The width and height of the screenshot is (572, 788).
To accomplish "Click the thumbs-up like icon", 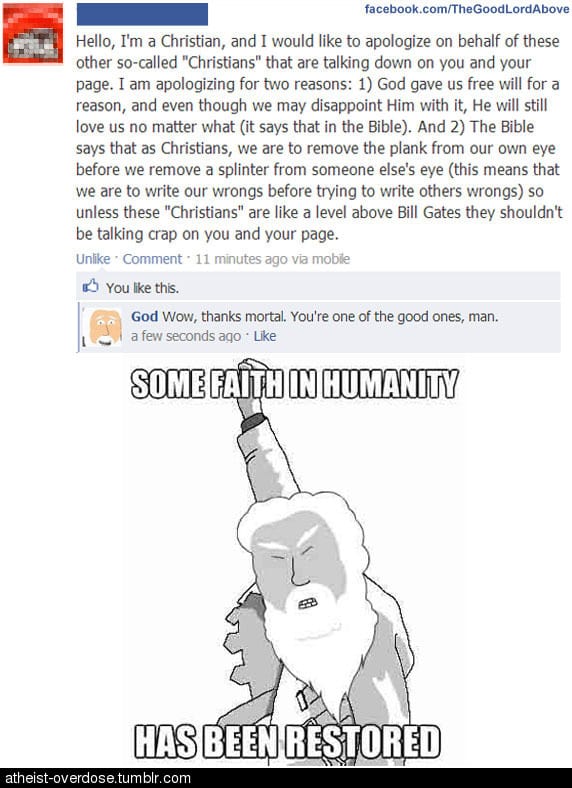I will tap(90, 286).
